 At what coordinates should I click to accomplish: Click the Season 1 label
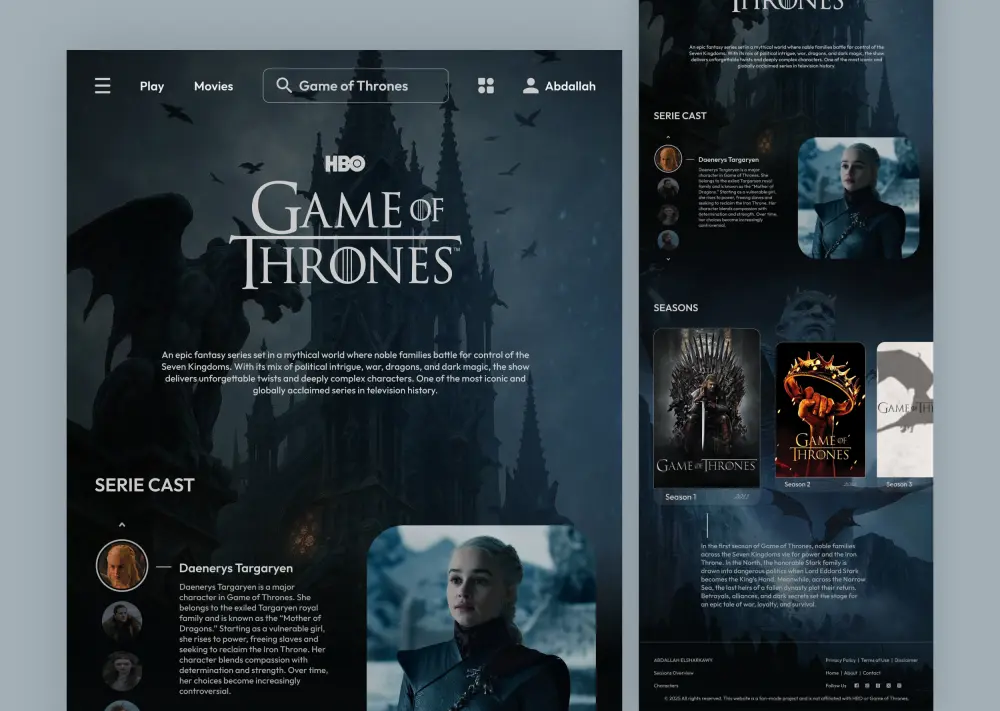tap(680, 497)
